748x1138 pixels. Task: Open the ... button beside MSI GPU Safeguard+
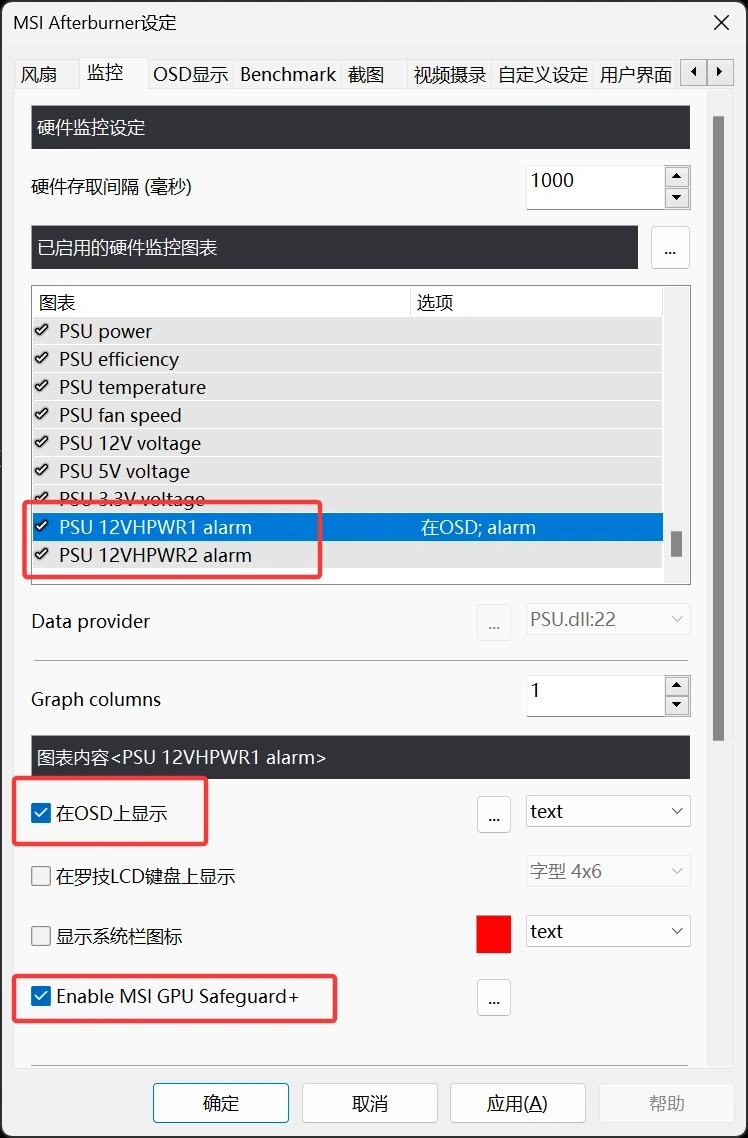coord(494,998)
